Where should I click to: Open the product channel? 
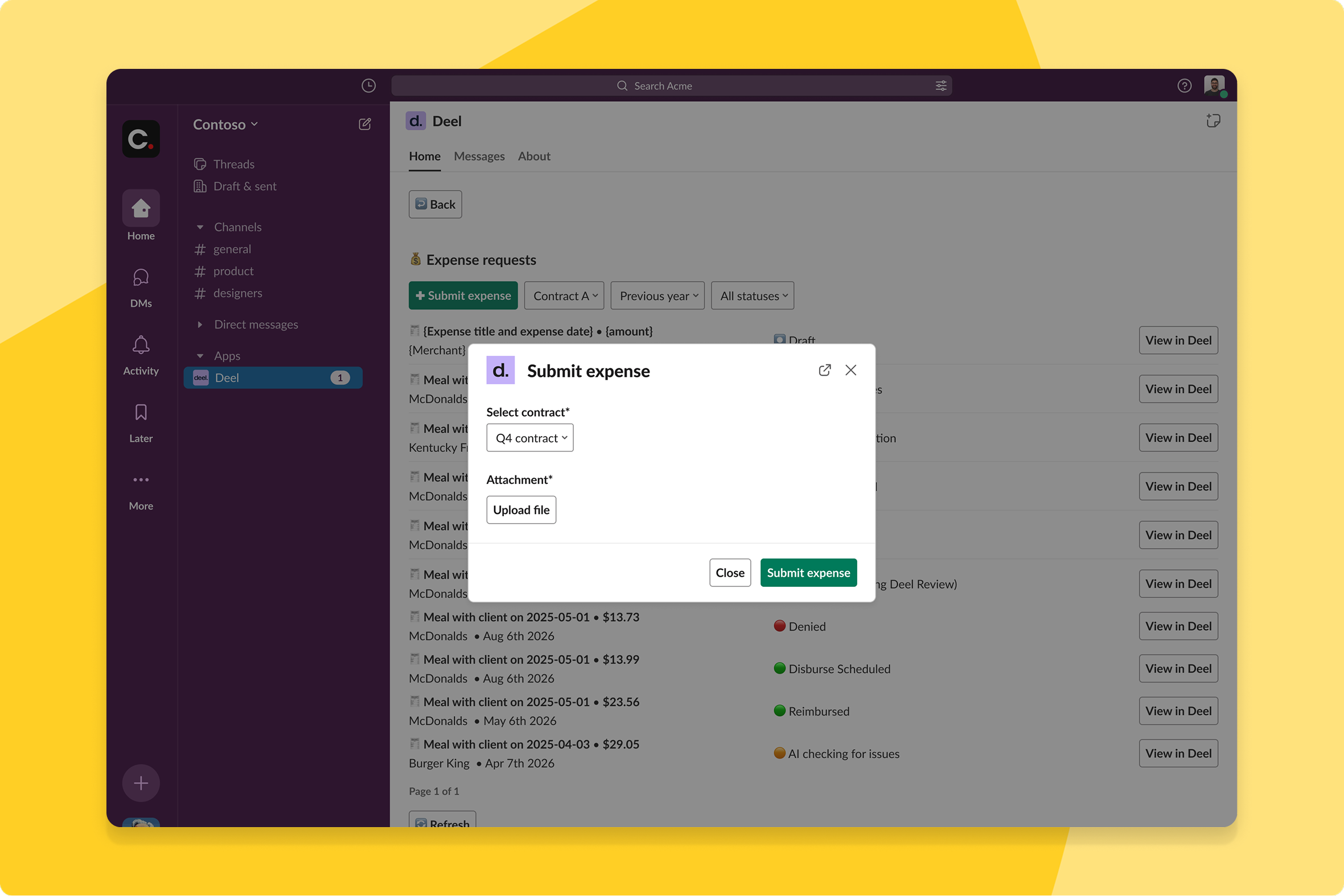(x=224, y=271)
